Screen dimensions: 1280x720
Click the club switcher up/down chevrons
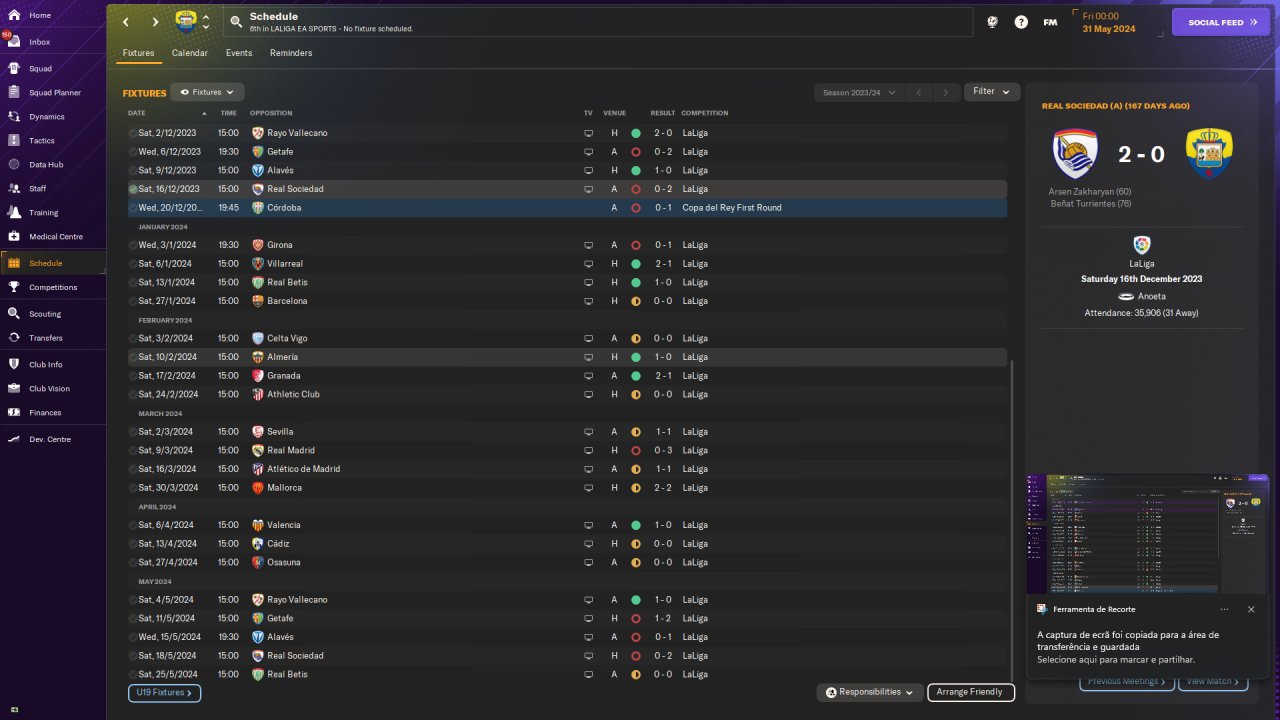pyautogui.click(x=206, y=22)
